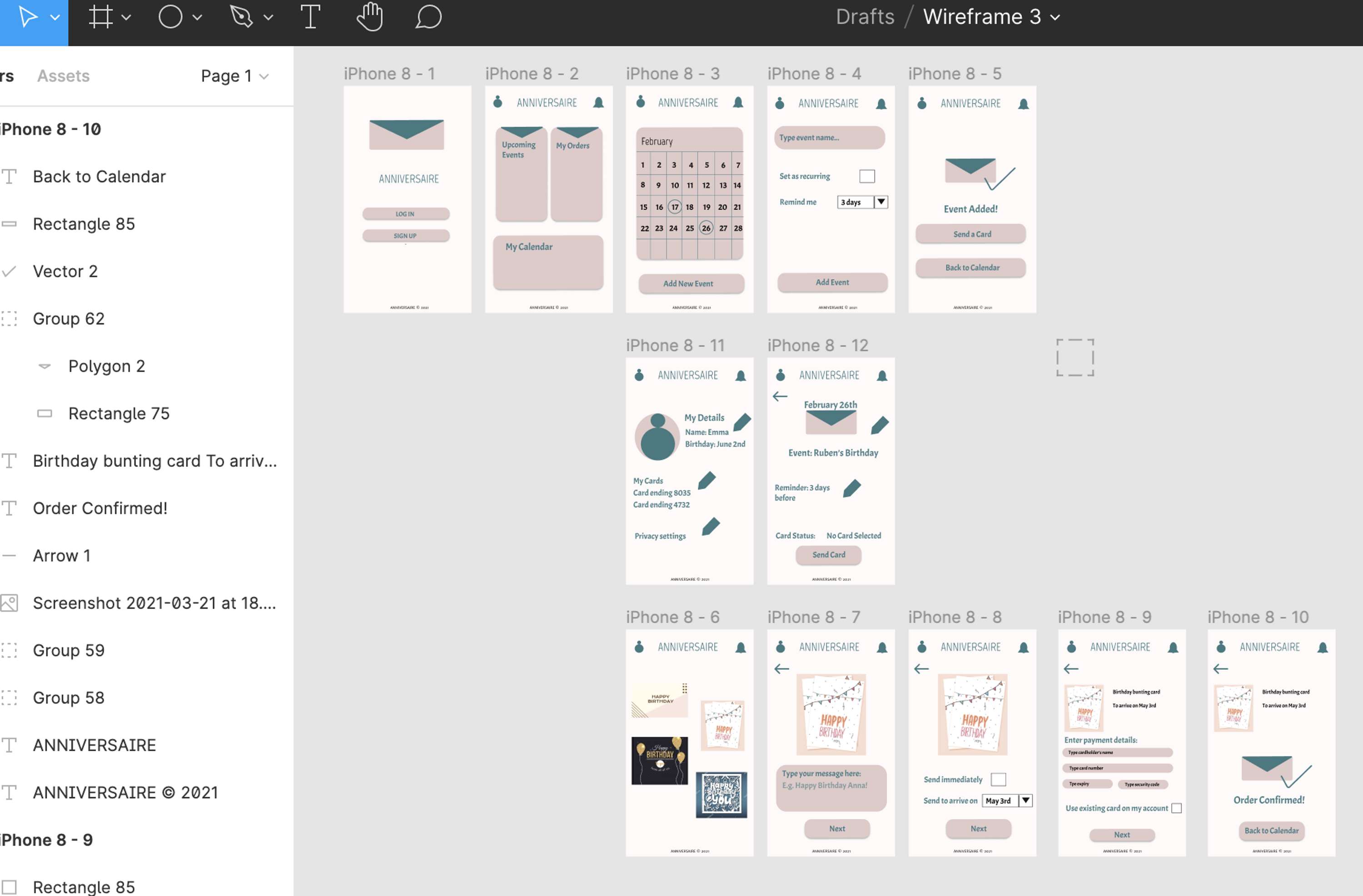
Task: Click the Type event name input field
Action: 829,138
